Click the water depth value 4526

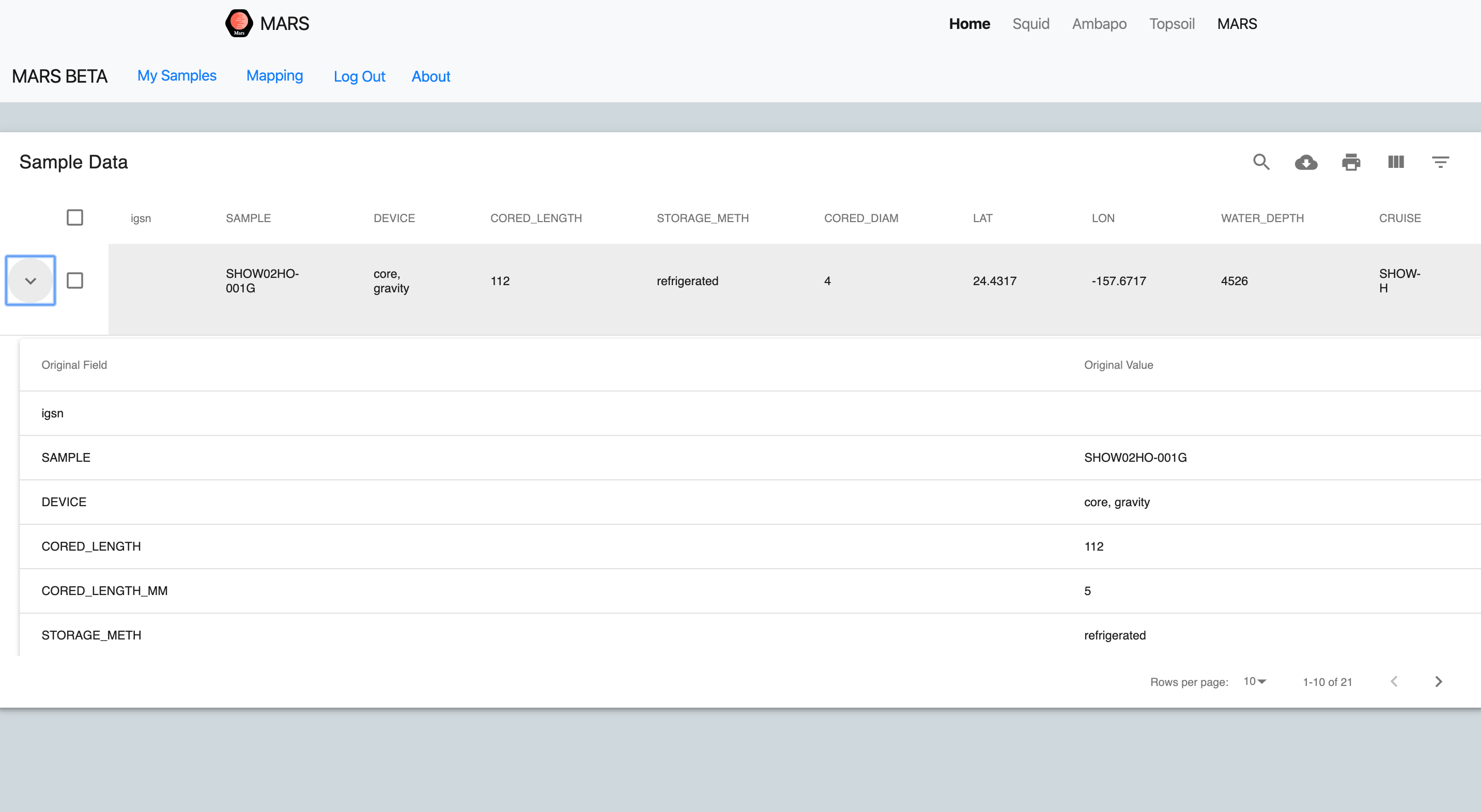1234,281
